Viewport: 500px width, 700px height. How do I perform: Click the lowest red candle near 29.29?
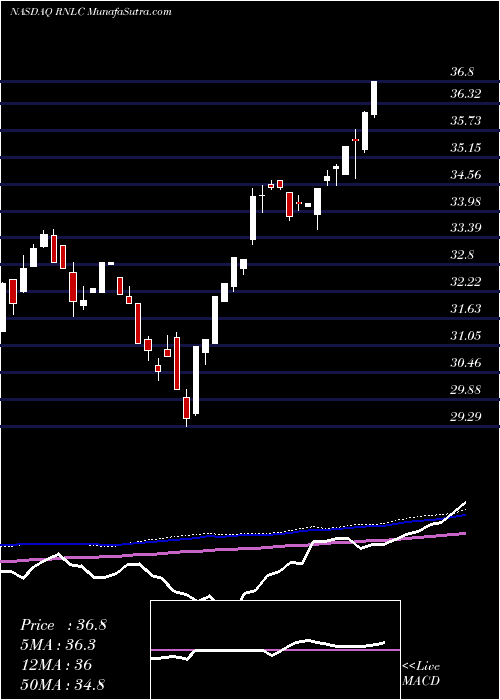(187, 408)
